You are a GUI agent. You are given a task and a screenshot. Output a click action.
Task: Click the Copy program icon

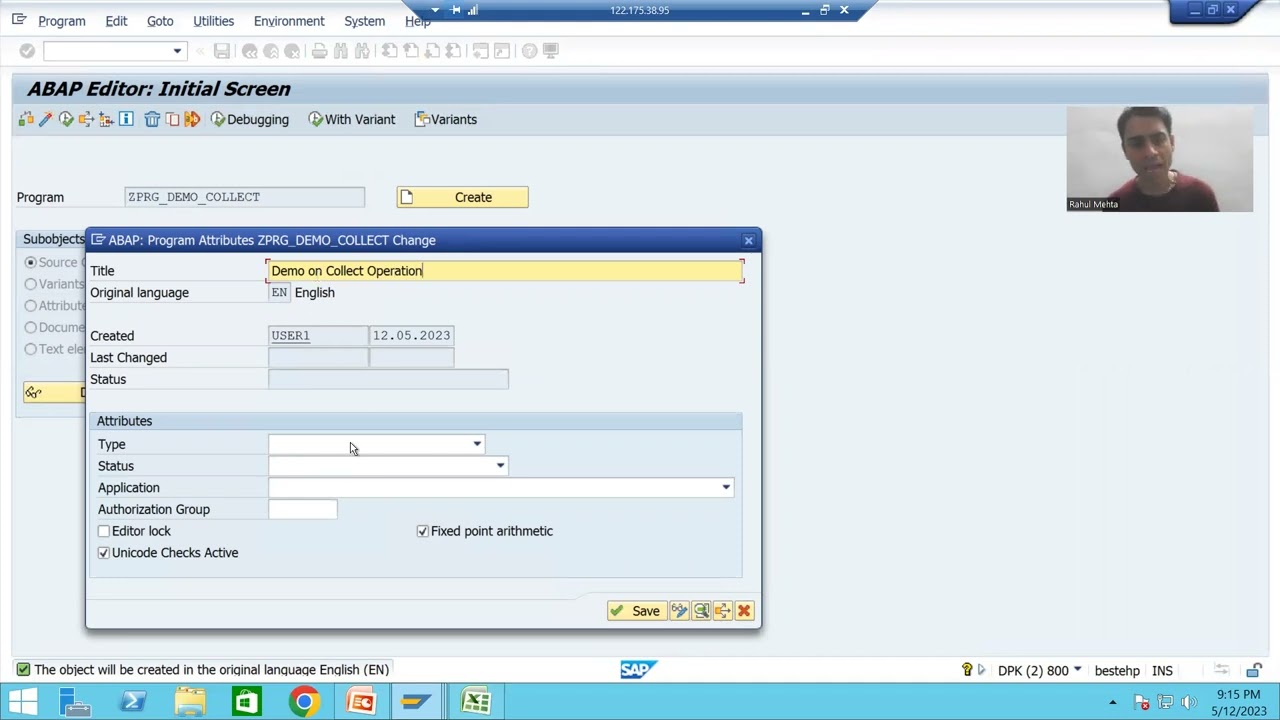click(x=172, y=119)
